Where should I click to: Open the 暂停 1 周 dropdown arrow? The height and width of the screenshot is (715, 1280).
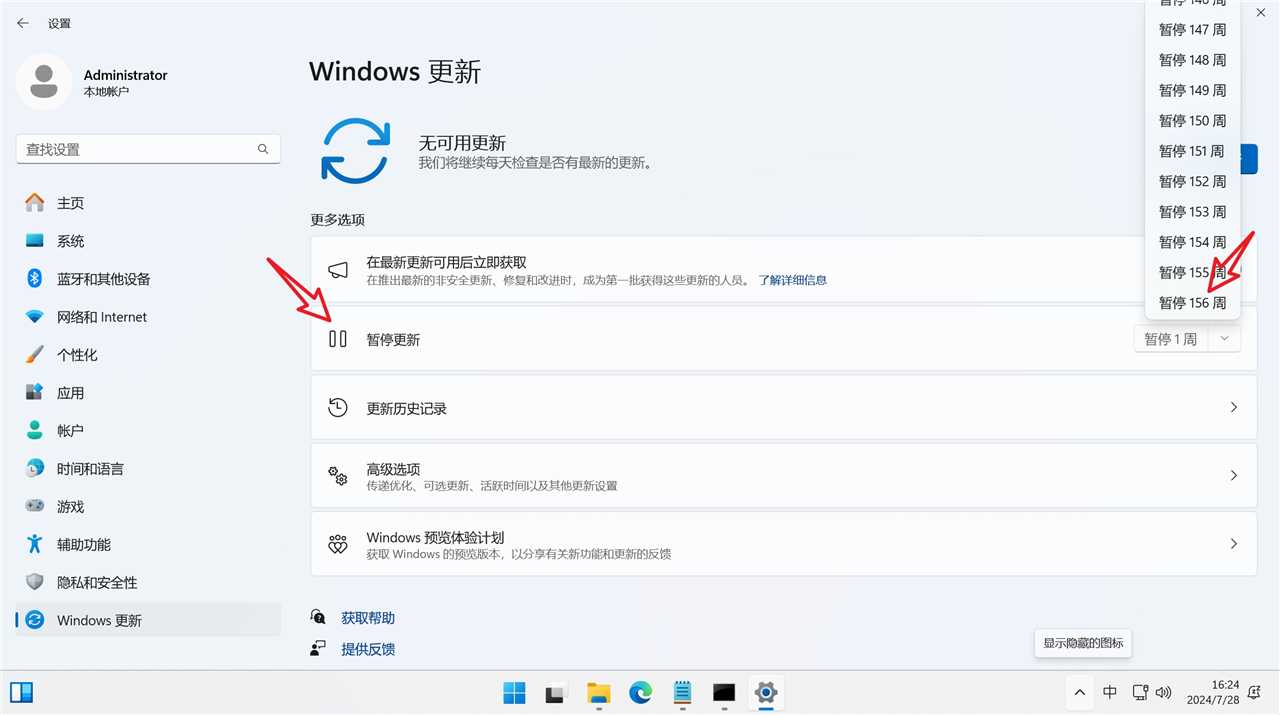click(1225, 339)
